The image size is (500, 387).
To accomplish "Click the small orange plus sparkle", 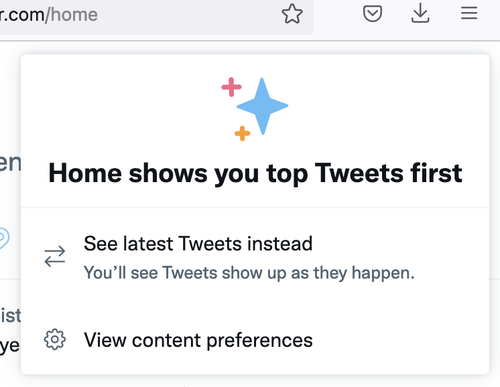I will (x=242, y=133).
